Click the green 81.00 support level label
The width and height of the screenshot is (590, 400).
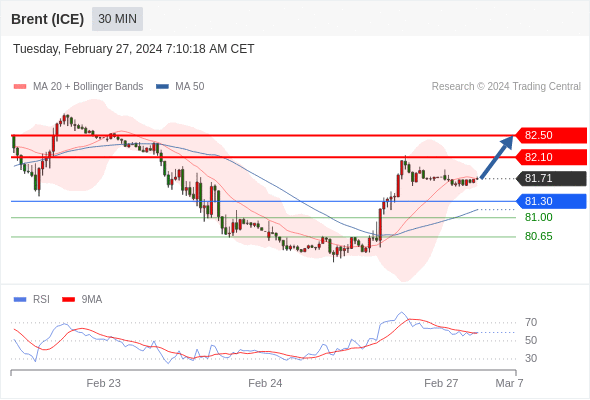(x=538, y=217)
